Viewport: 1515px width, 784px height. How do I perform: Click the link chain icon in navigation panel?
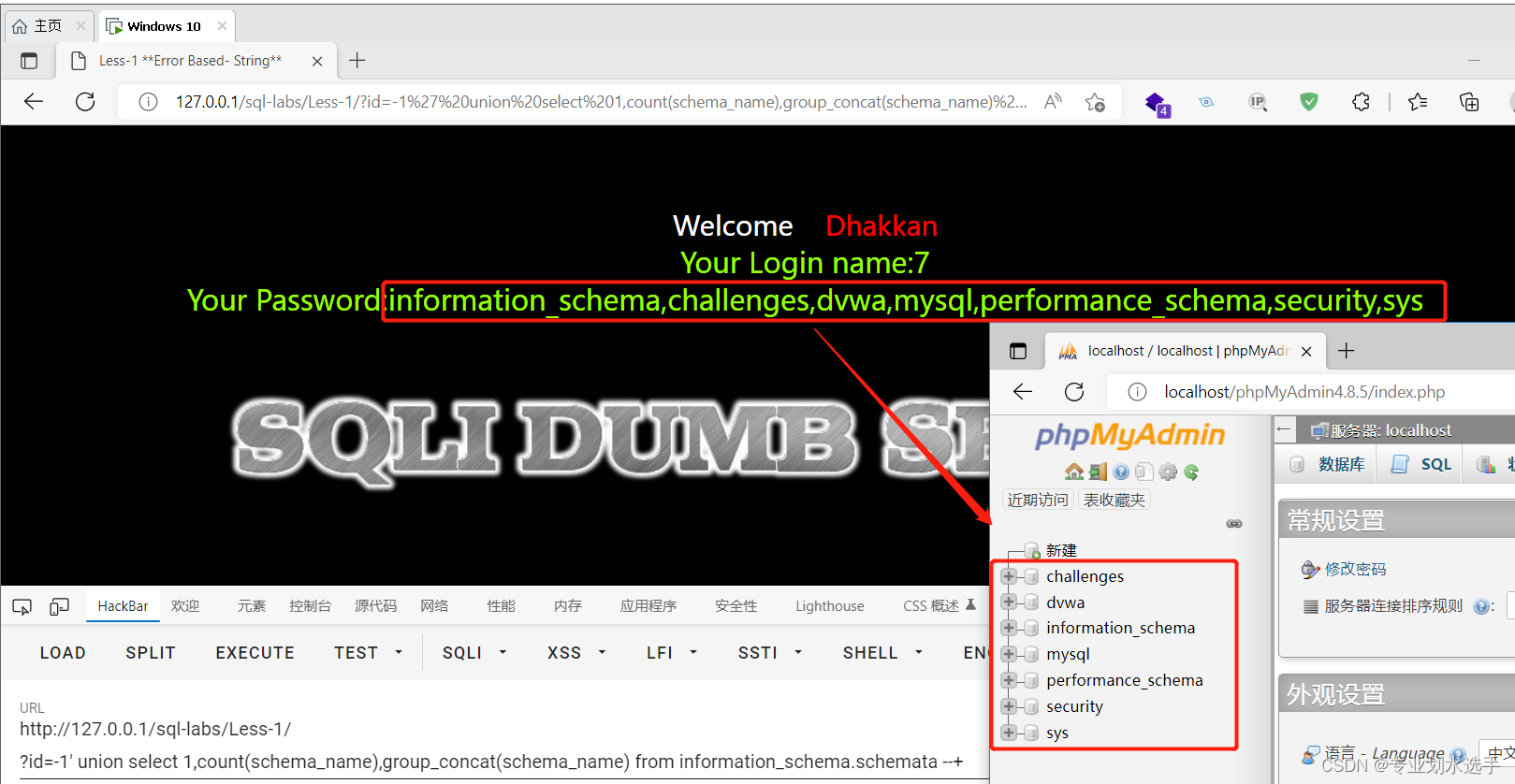click(x=1234, y=524)
